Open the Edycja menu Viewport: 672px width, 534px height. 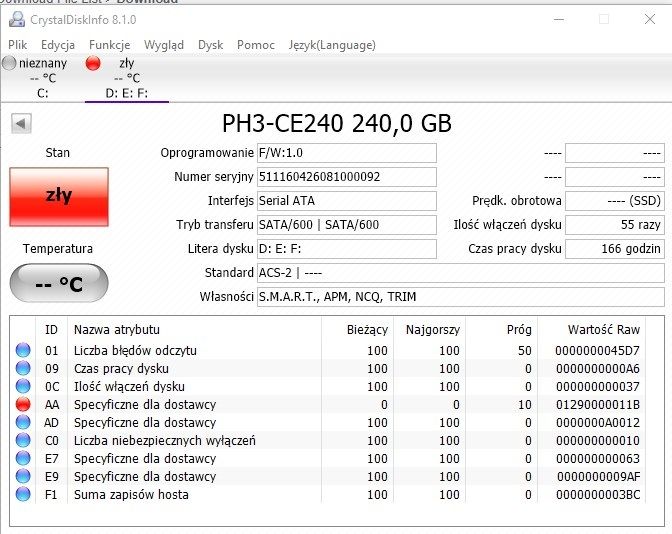coord(58,45)
